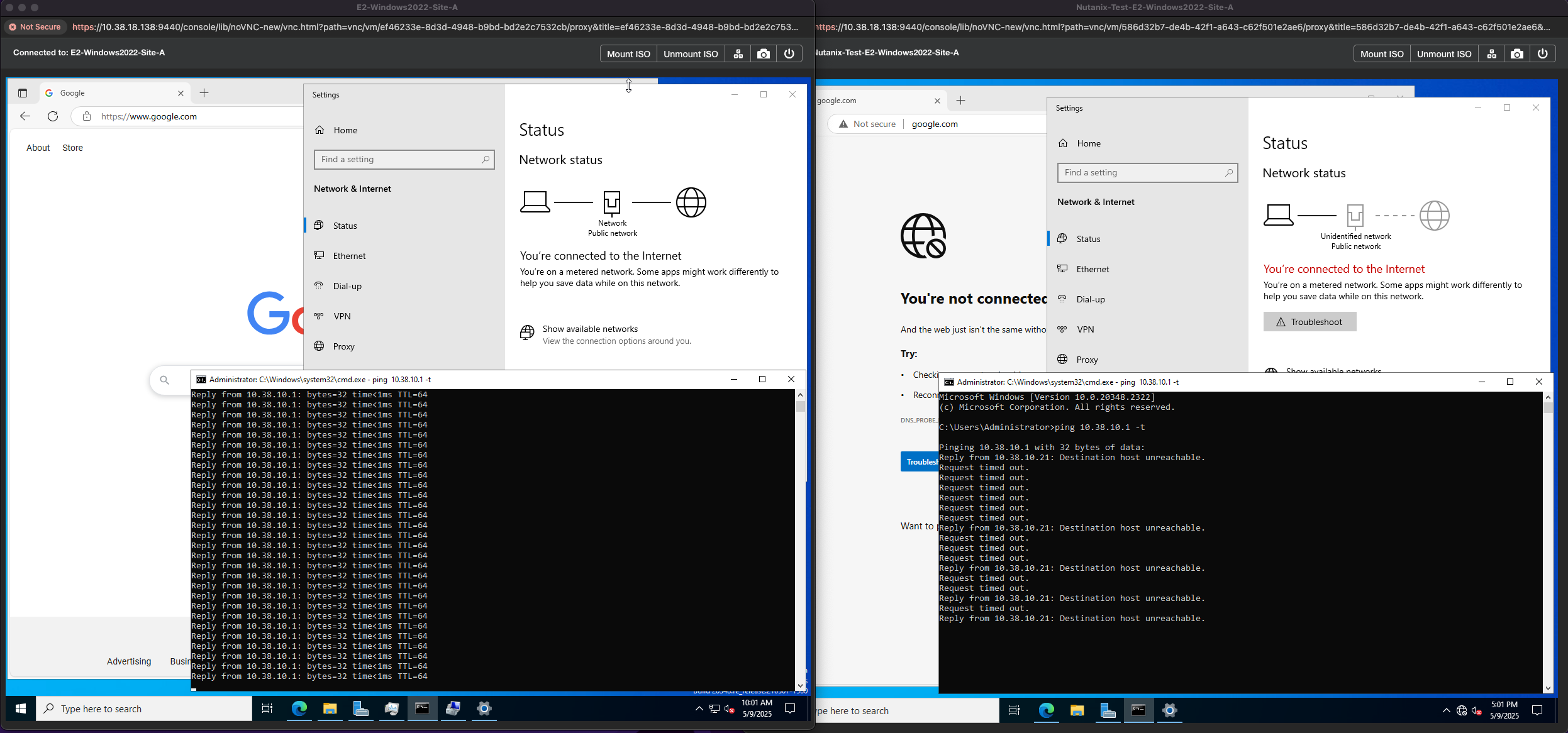Select VPN in right Settings sidebar

point(1147,329)
